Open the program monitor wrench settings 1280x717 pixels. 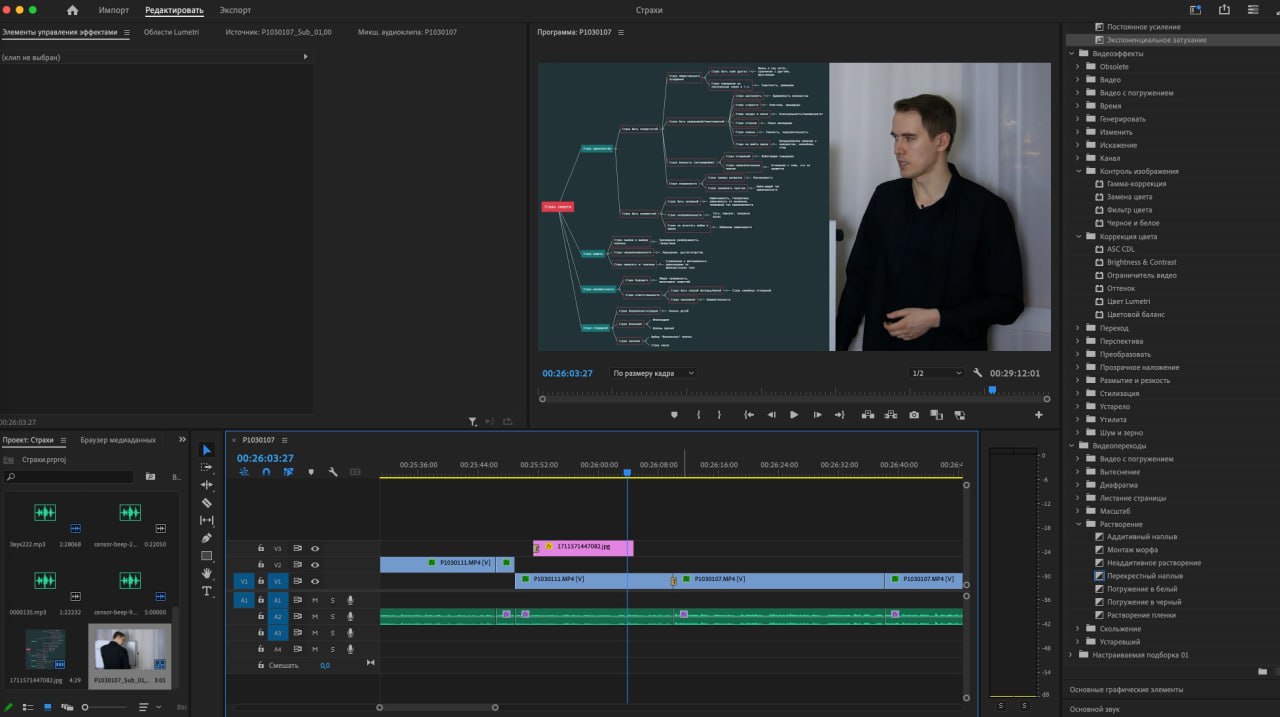977,373
